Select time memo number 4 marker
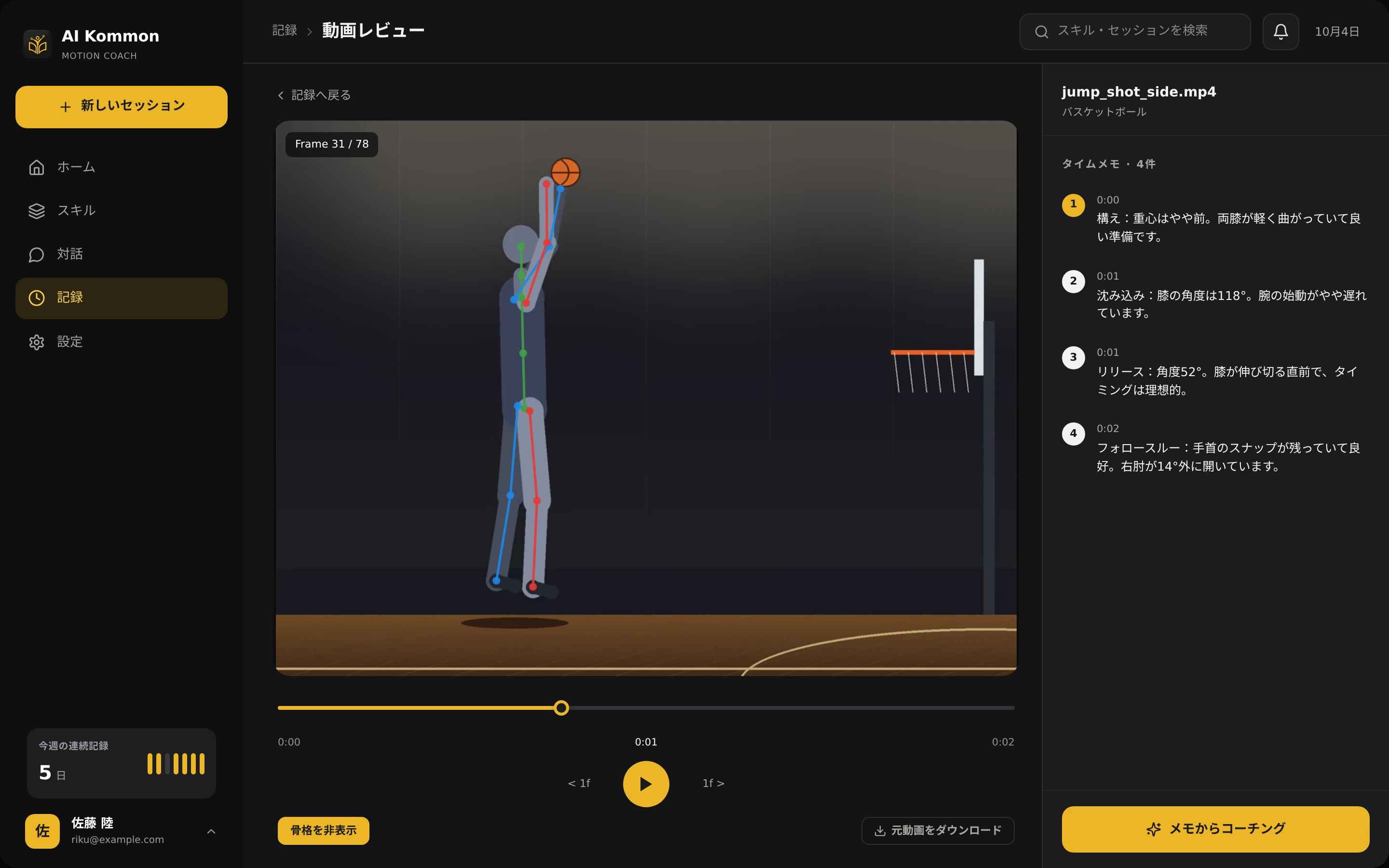 [1073, 434]
